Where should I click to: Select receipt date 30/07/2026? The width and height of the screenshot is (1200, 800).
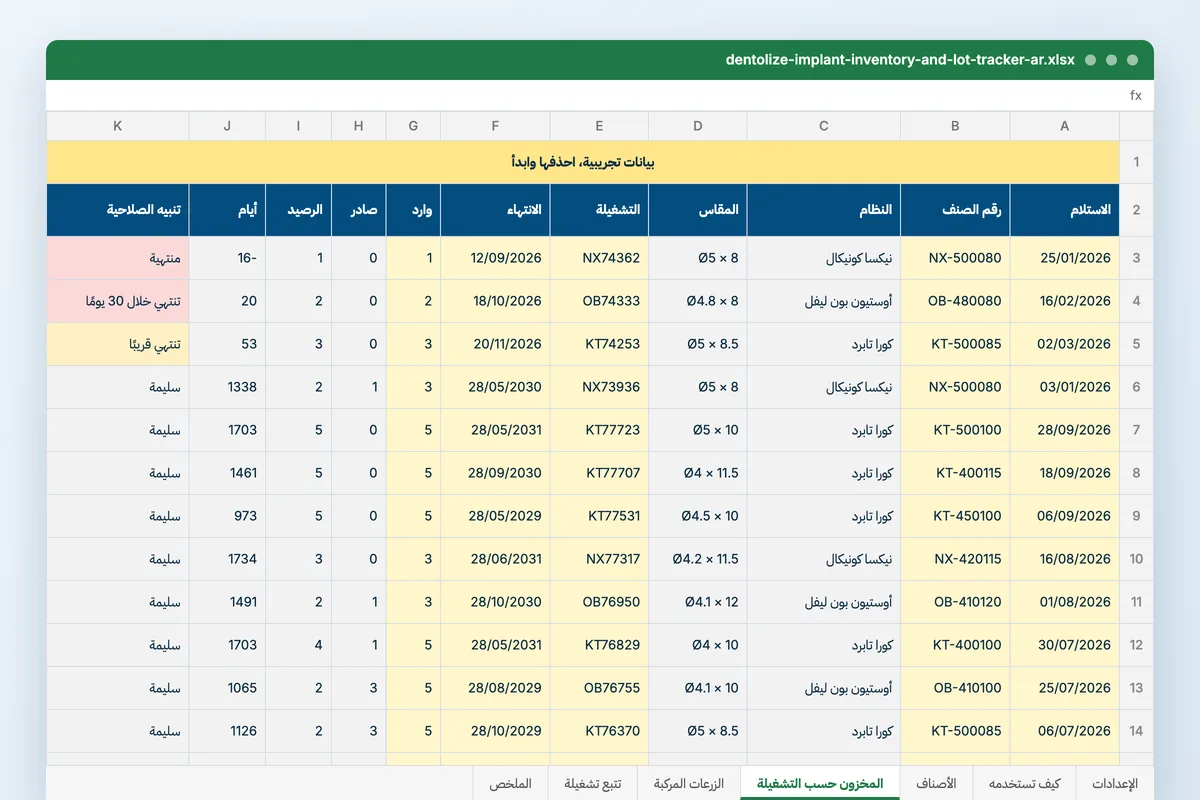1064,645
